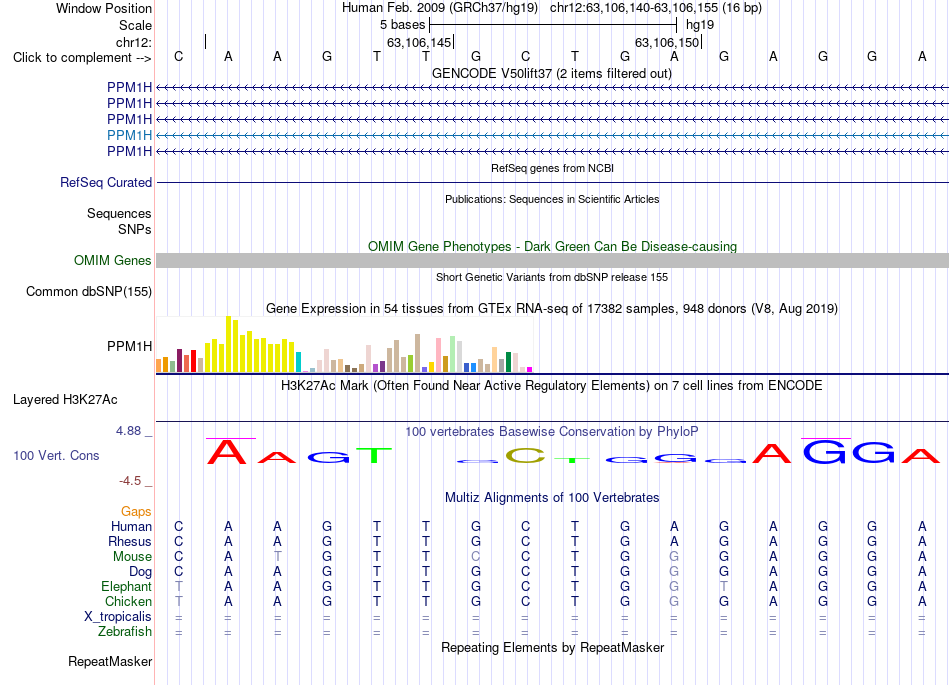Click the OMIM Gene Phenotypes track title
Viewport: 950px width, 685px height.
(552, 247)
